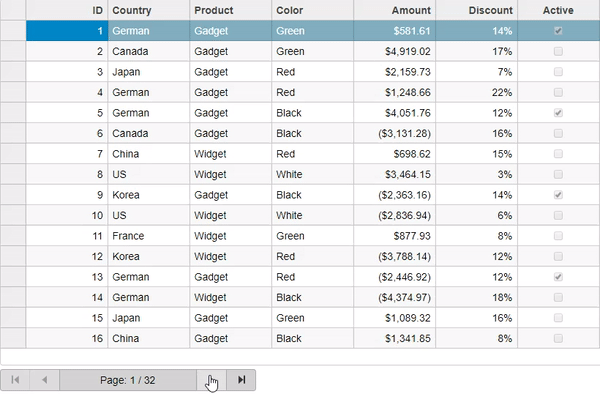This screenshot has width=600, height=394.
Task: Select the 7% discount cell
Action: tap(476, 72)
